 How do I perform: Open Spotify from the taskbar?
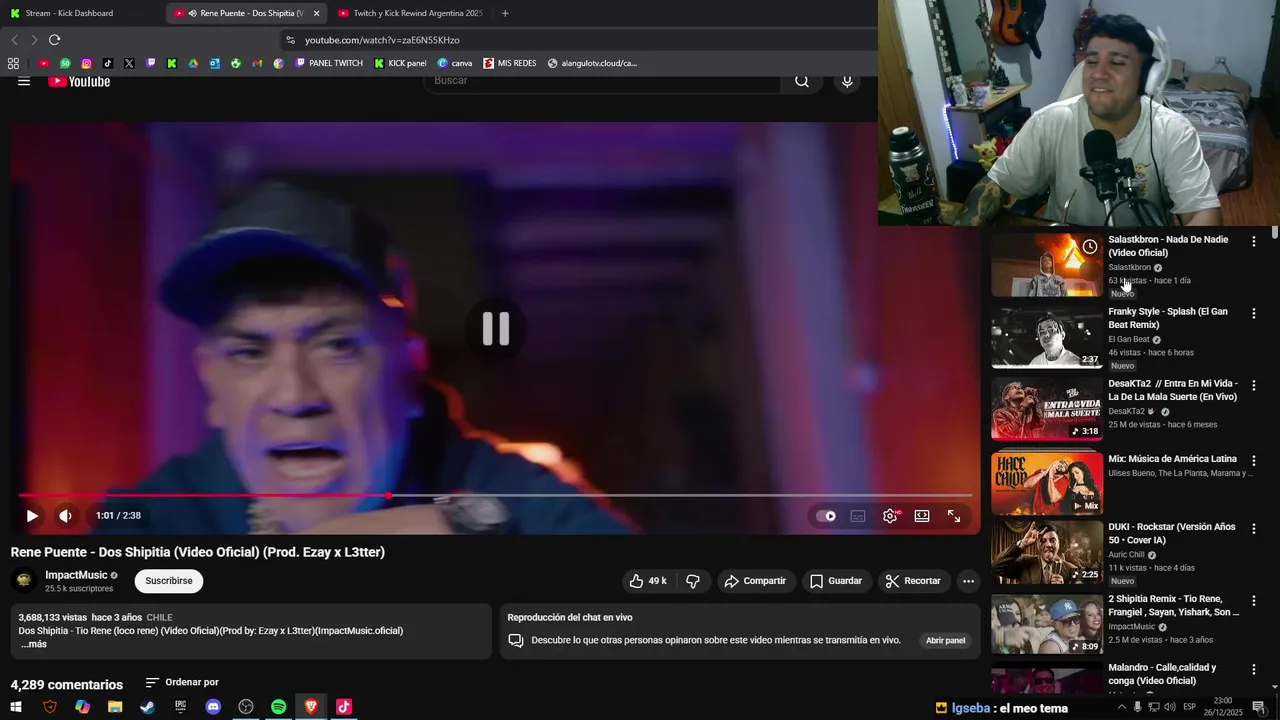(x=278, y=707)
